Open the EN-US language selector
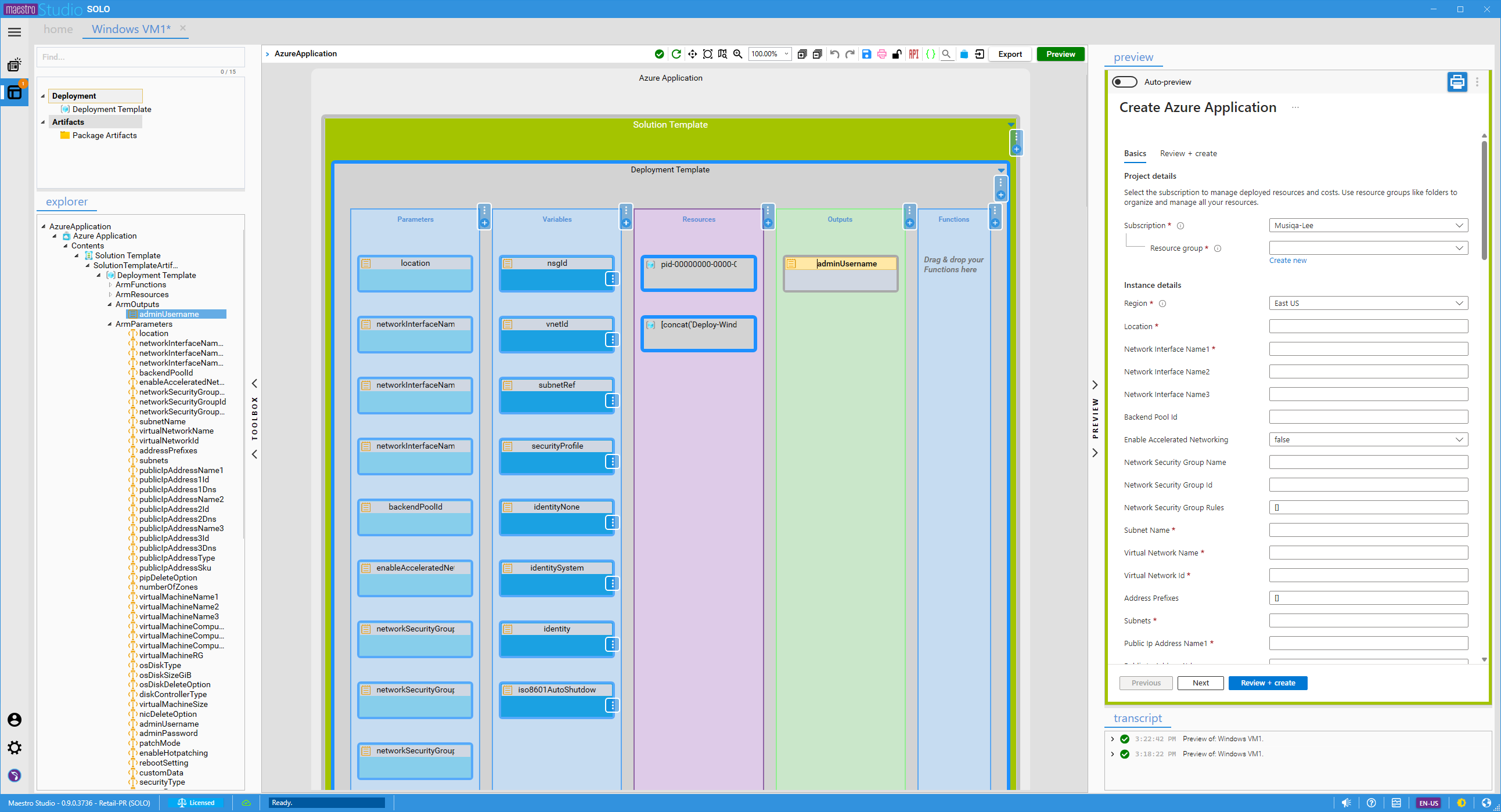The height and width of the screenshot is (812, 1501). (x=1428, y=803)
